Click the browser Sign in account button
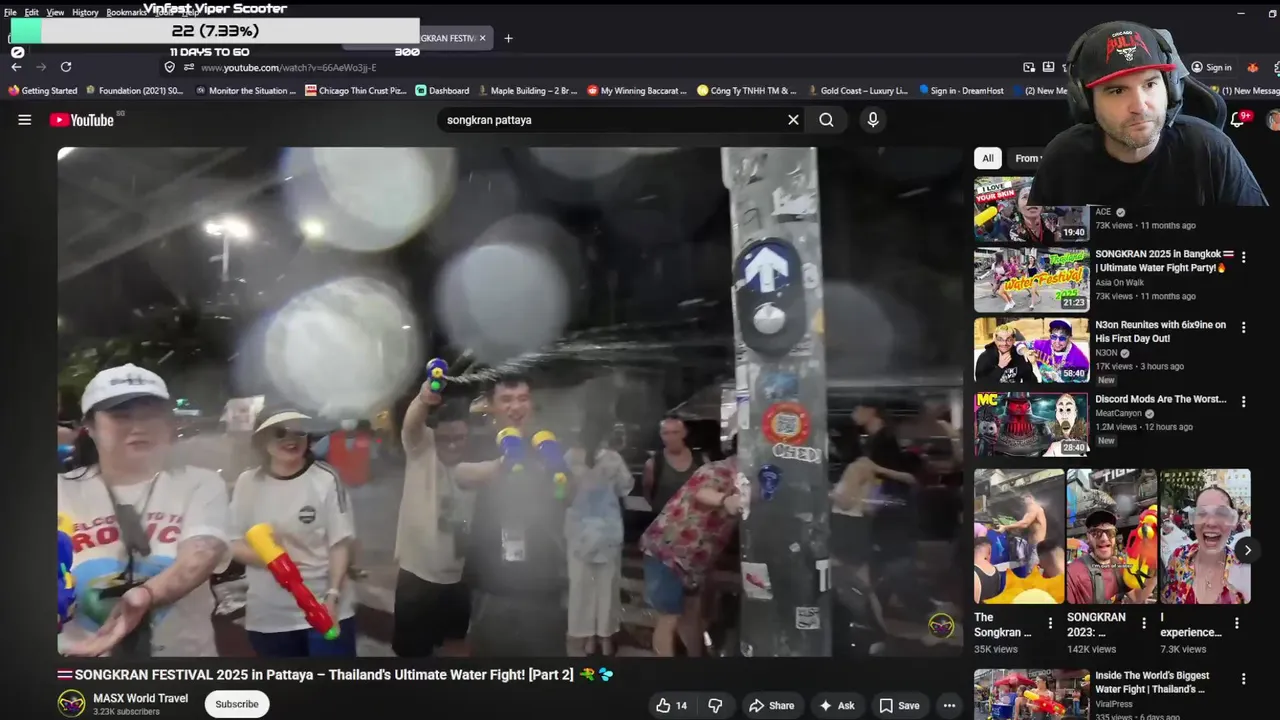Viewport: 1280px width, 720px height. pos(1211,67)
